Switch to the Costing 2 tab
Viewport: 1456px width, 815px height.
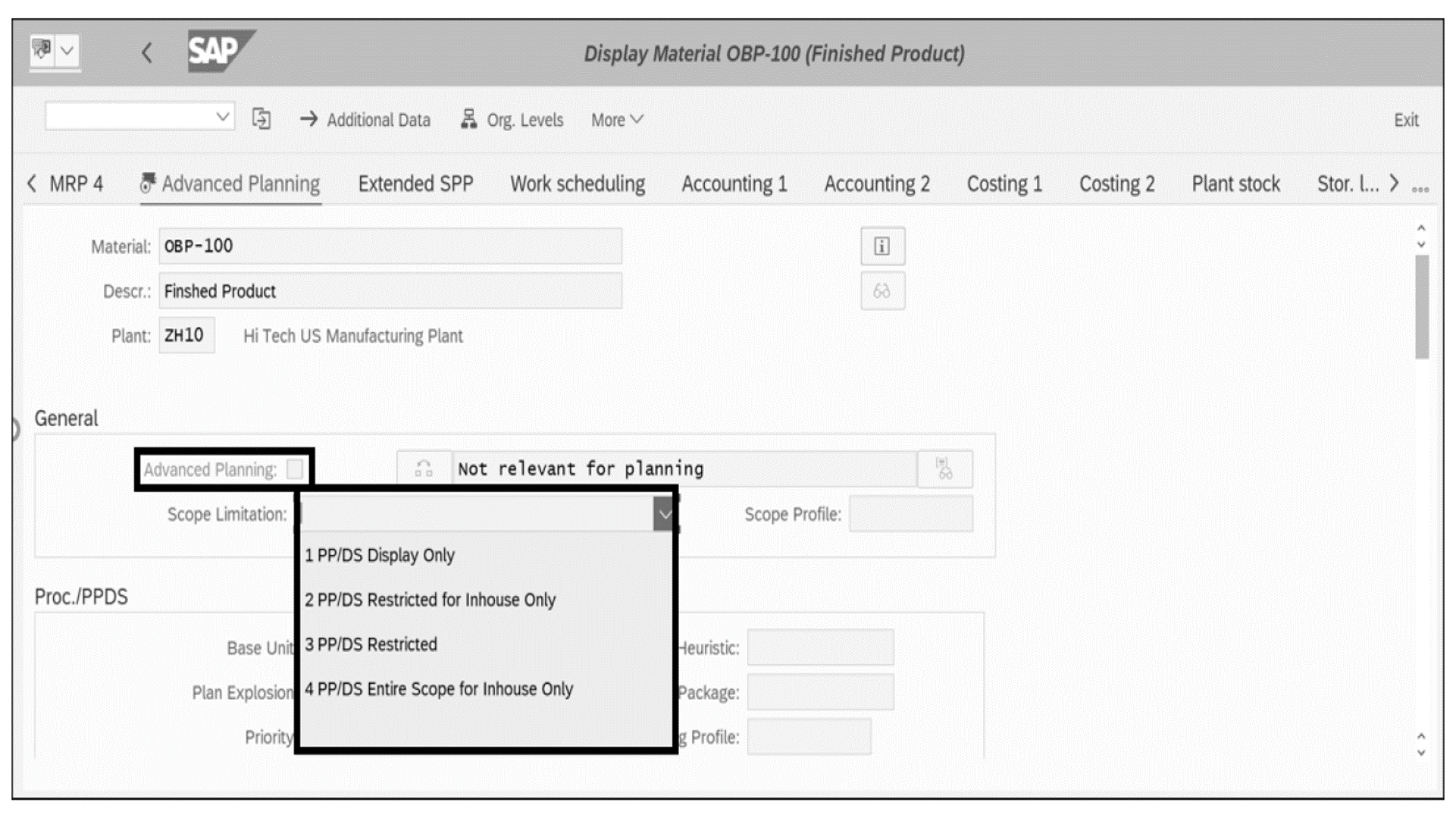click(1117, 183)
